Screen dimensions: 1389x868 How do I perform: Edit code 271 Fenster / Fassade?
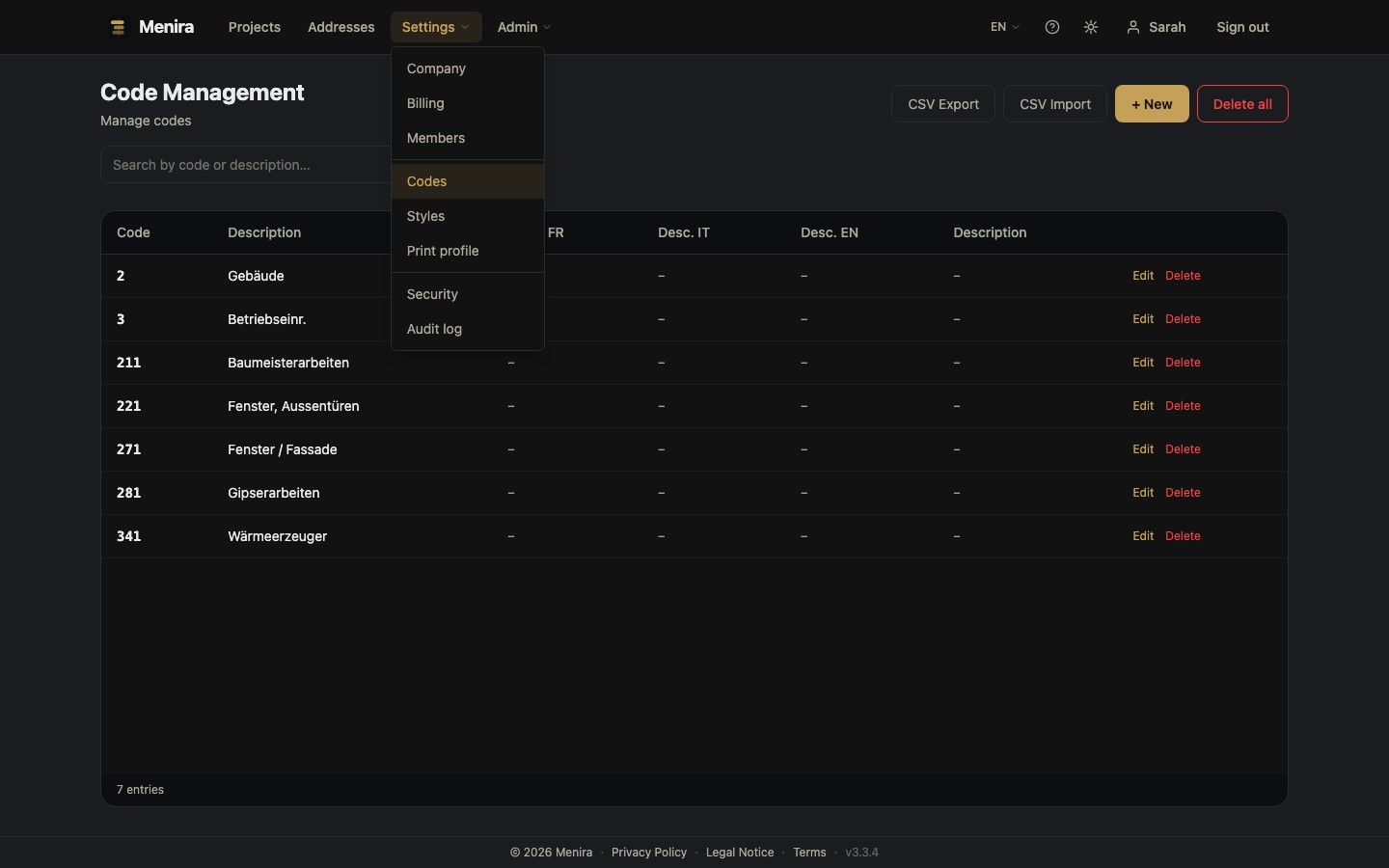coord(1143,449)
